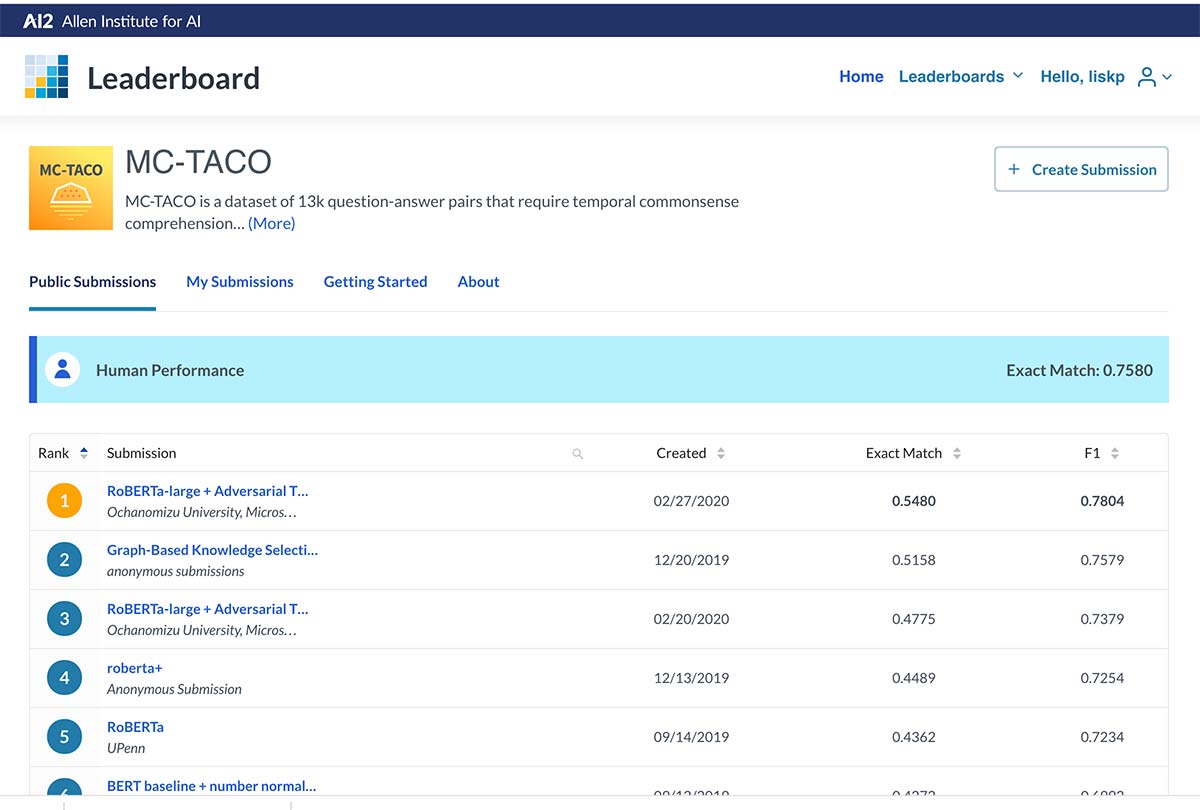The width and height of the screenshot is (1200, 810).
Task: Click the Anonymous Submission subtitle under roberta+
Action: (x=174, y=689)
